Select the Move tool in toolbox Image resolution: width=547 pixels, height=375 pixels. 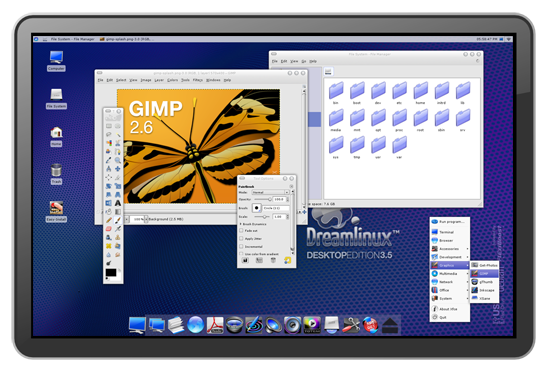(118, 169)
